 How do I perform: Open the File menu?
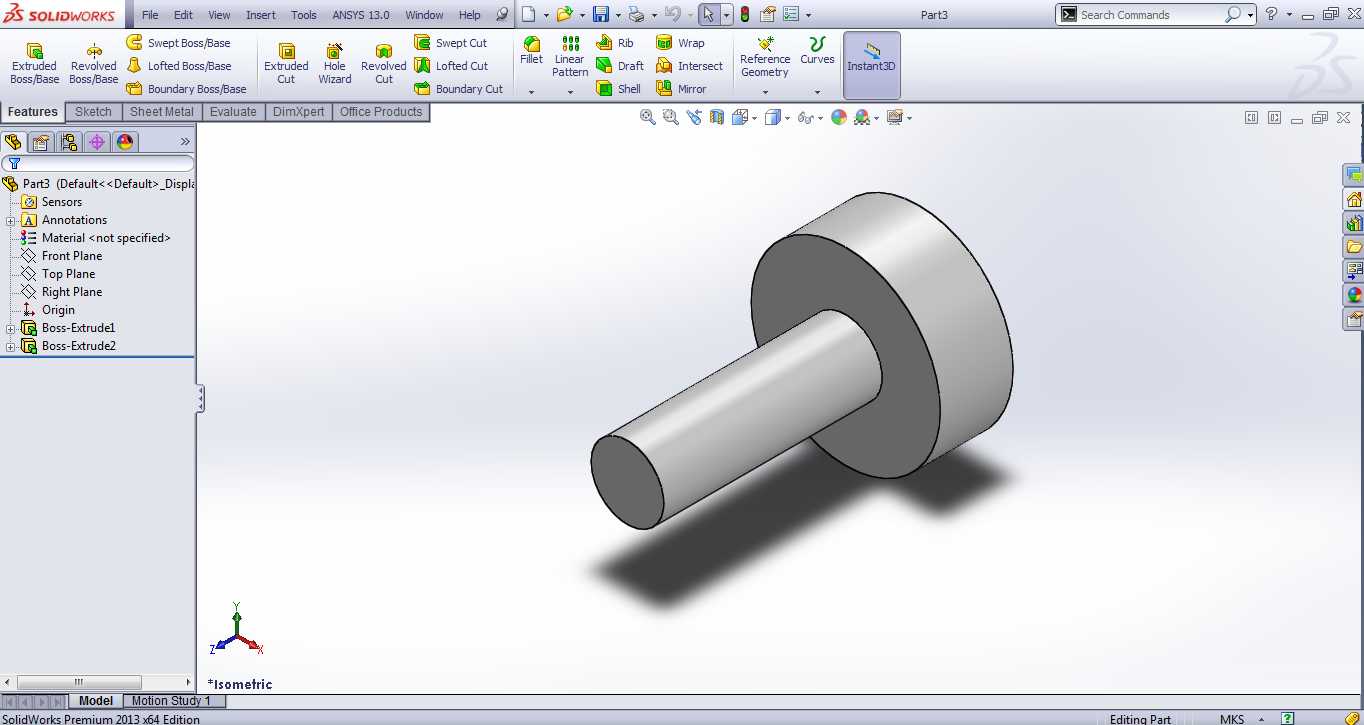point(150,15)
